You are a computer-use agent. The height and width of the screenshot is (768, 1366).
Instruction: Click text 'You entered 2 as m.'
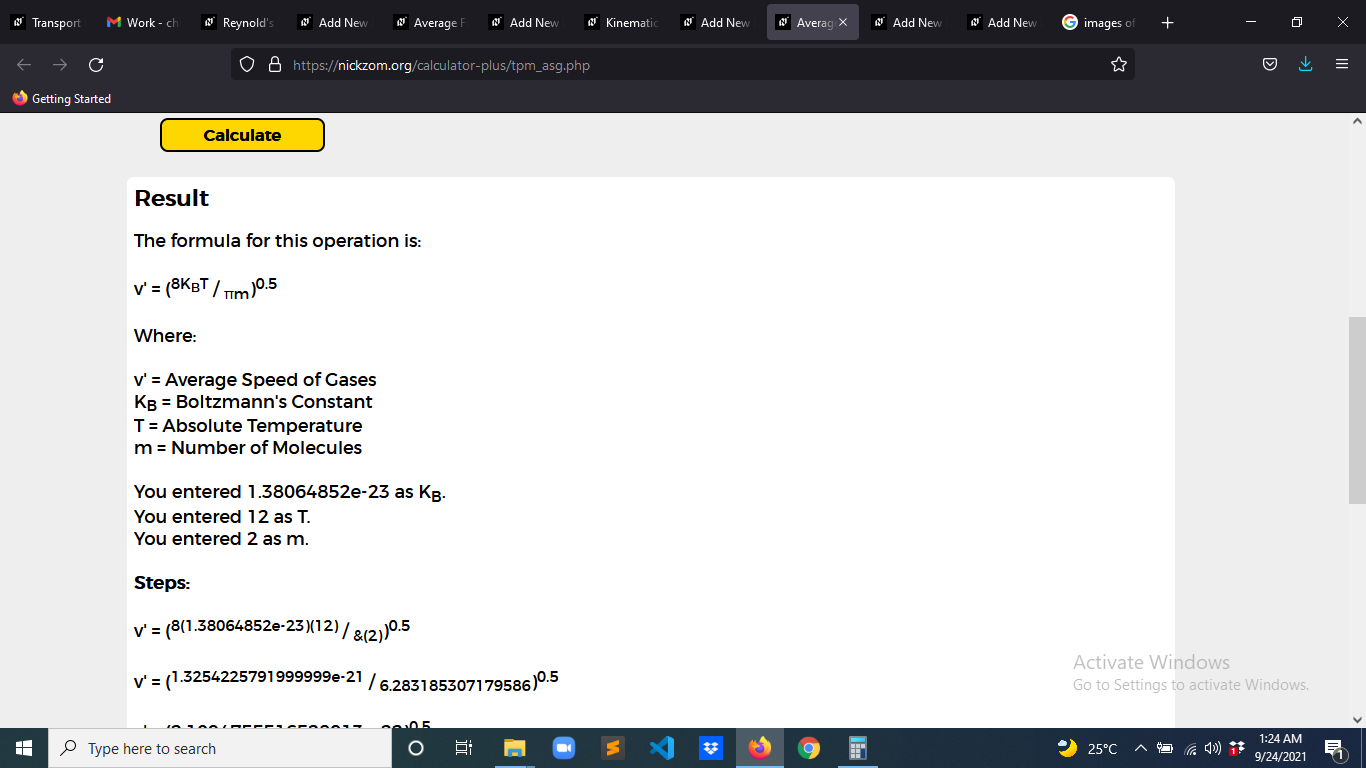(x=221, y=539)
